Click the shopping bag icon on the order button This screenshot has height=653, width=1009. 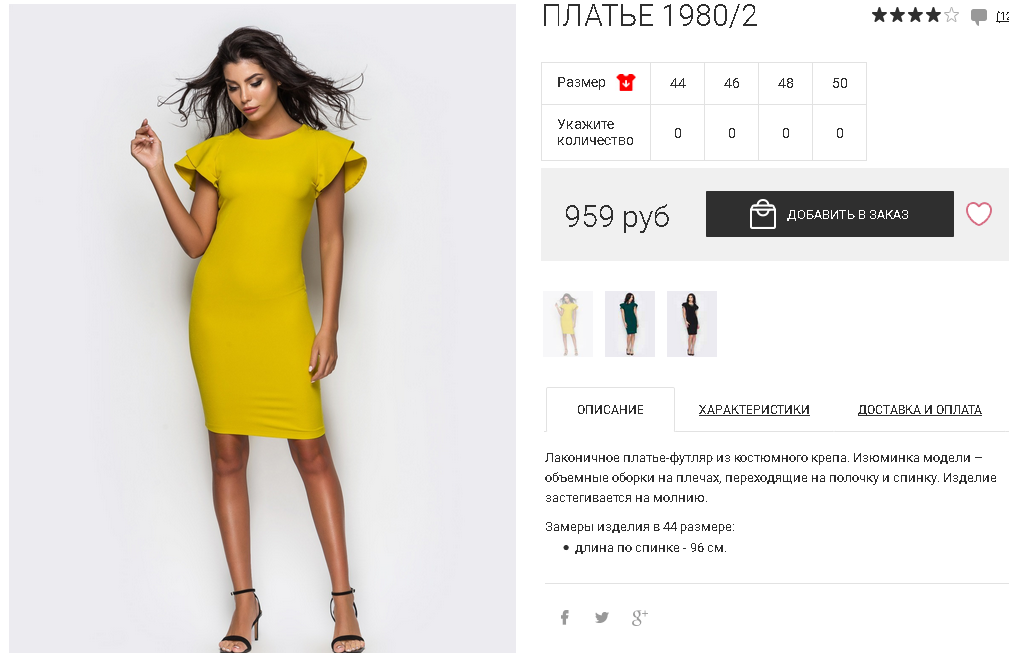click(x=763, y=214)
